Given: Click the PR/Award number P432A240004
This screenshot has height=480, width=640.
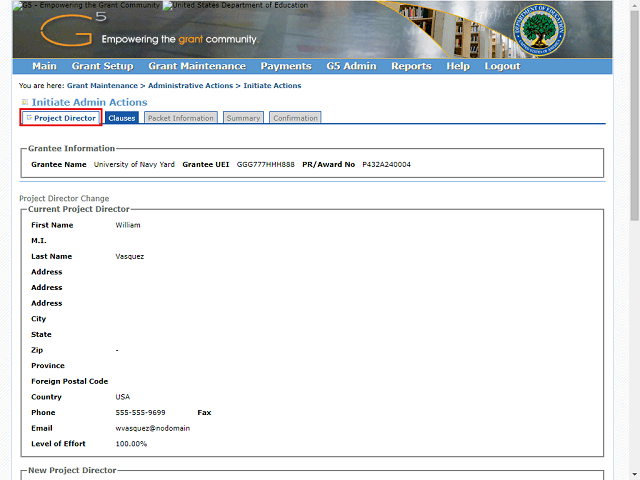Looking at the screenshot, I should click(x=387, y=164).
